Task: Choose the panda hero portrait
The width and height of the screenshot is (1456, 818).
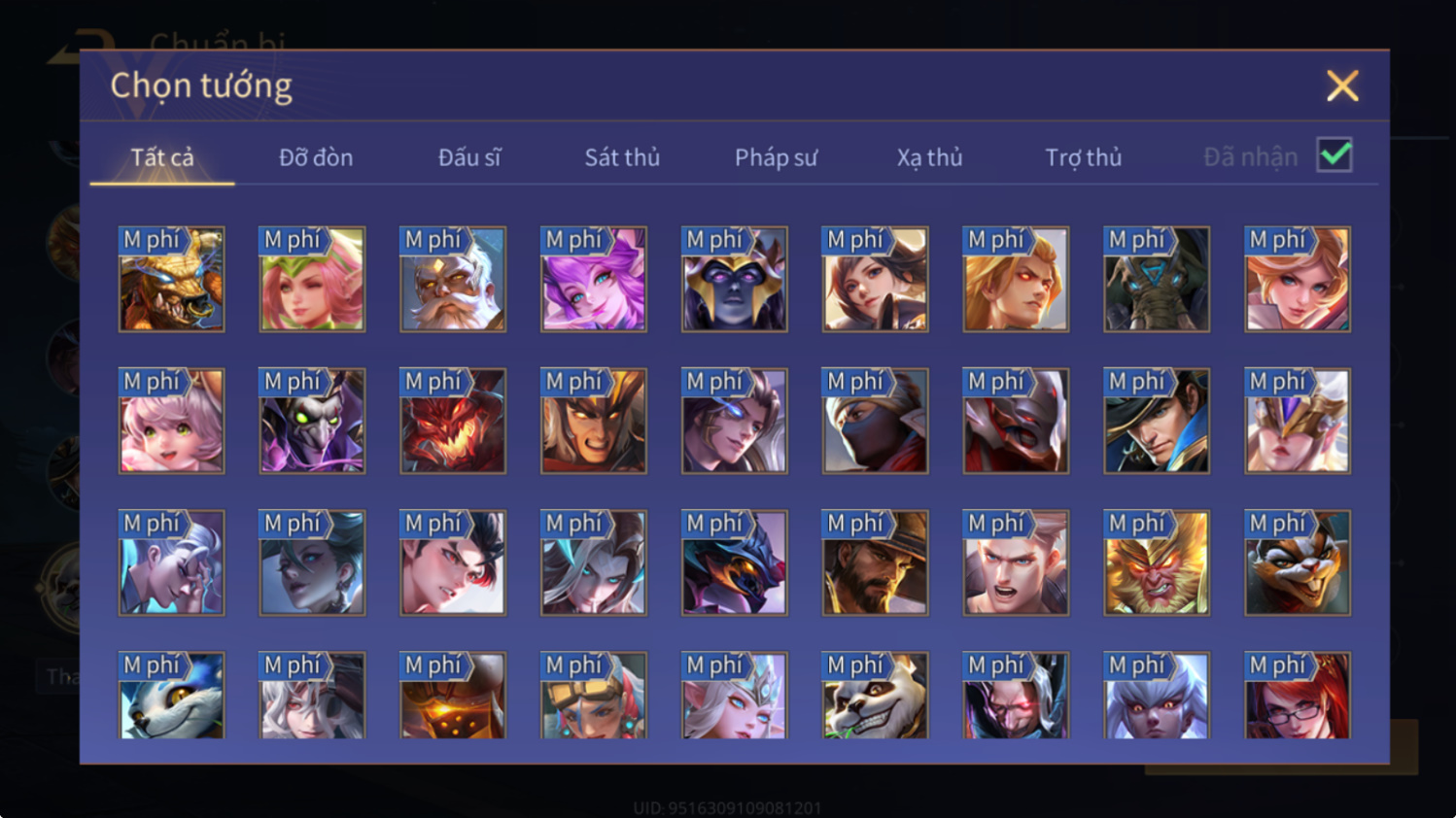Action: [x=875, y=696]
